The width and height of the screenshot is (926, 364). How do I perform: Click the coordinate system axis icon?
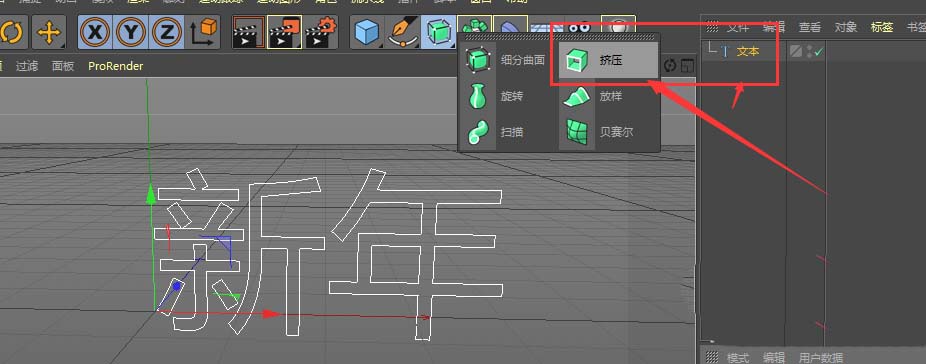203,32
